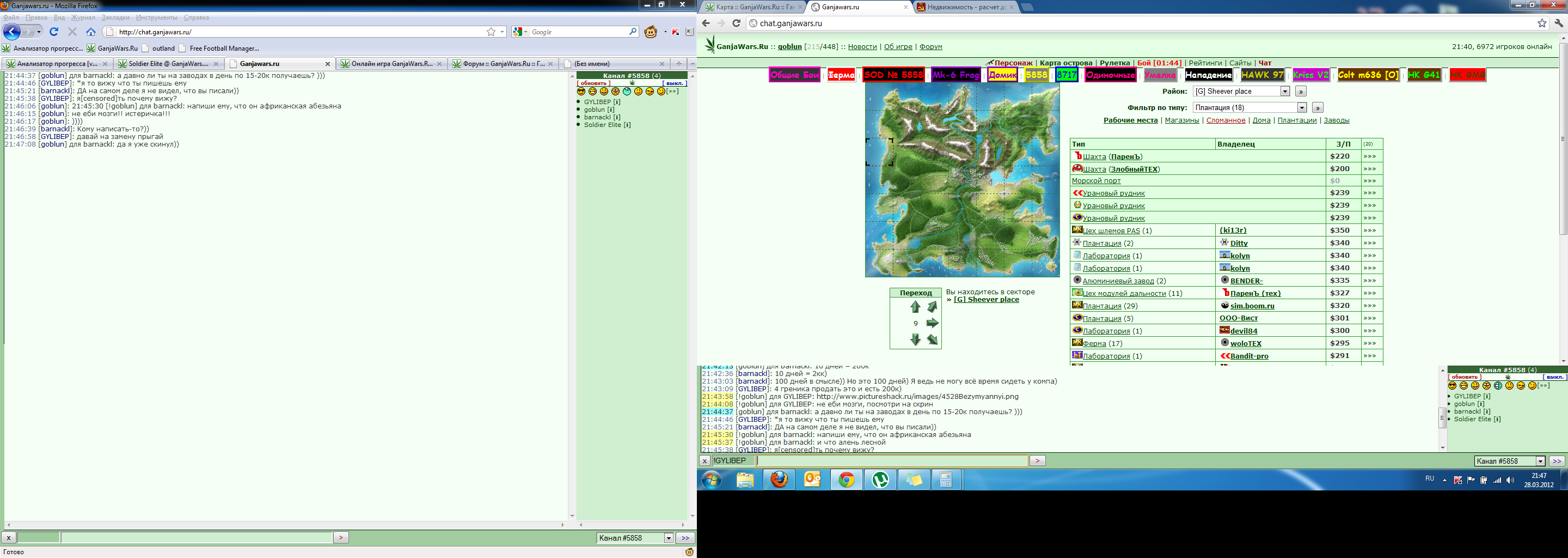Click the chat message input field in Chrome
This screenshot has width=1568, height=558.
pyautogui.click(x=891, y=461)
